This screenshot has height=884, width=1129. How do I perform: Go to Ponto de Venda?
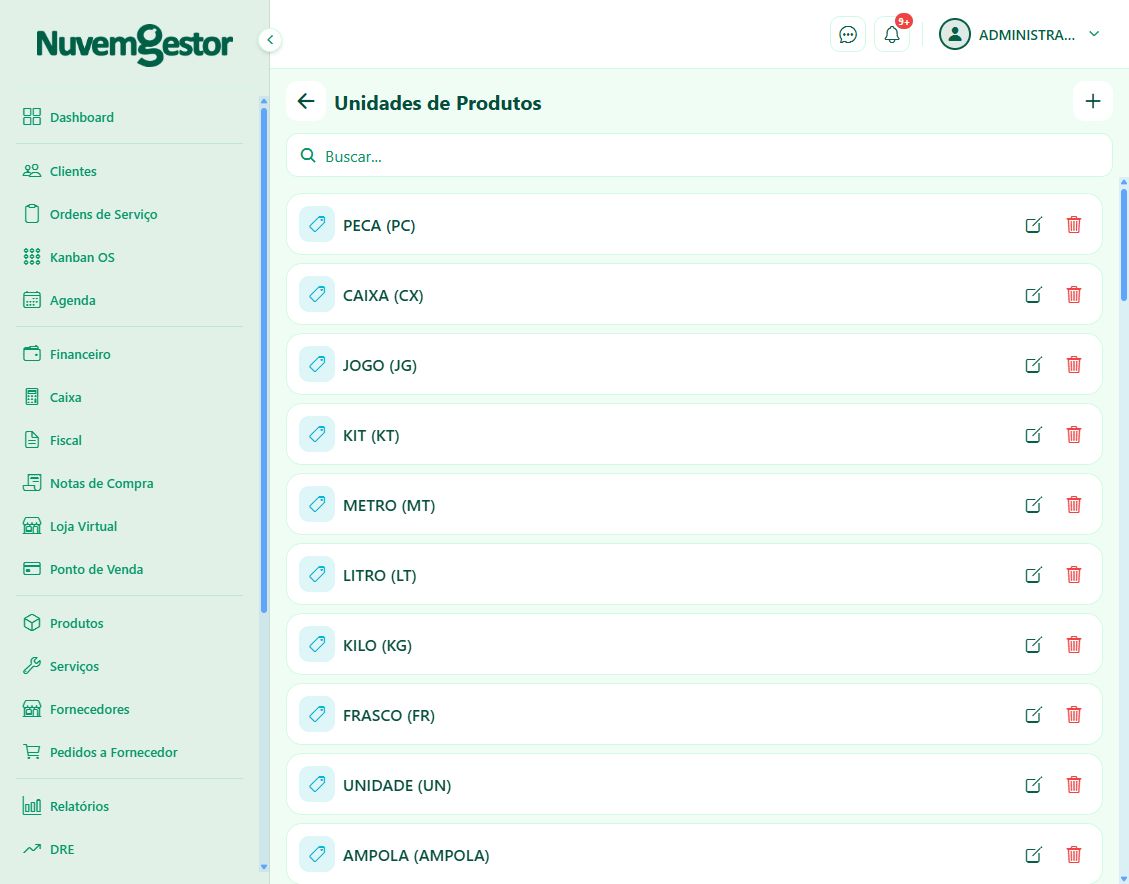pyautogui.click(x=130, y=569)
